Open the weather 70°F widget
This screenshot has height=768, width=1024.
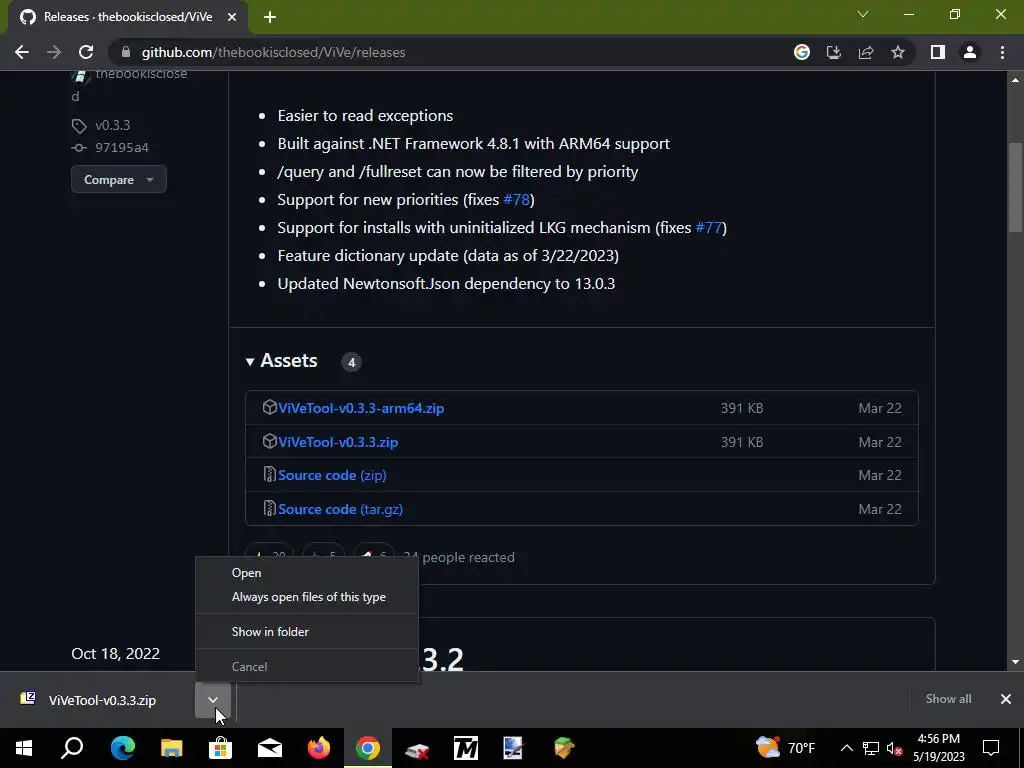click(x=786, y=748)
